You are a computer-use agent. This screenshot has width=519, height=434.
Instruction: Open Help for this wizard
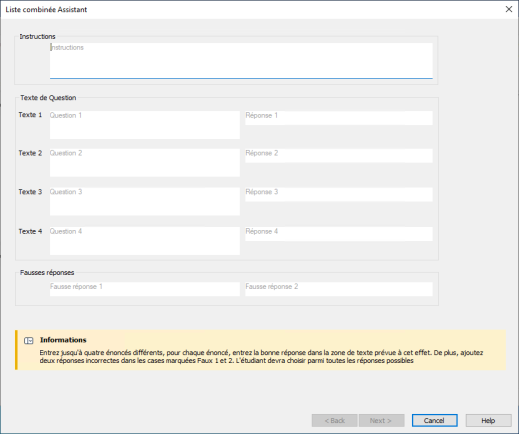[488, 420]
